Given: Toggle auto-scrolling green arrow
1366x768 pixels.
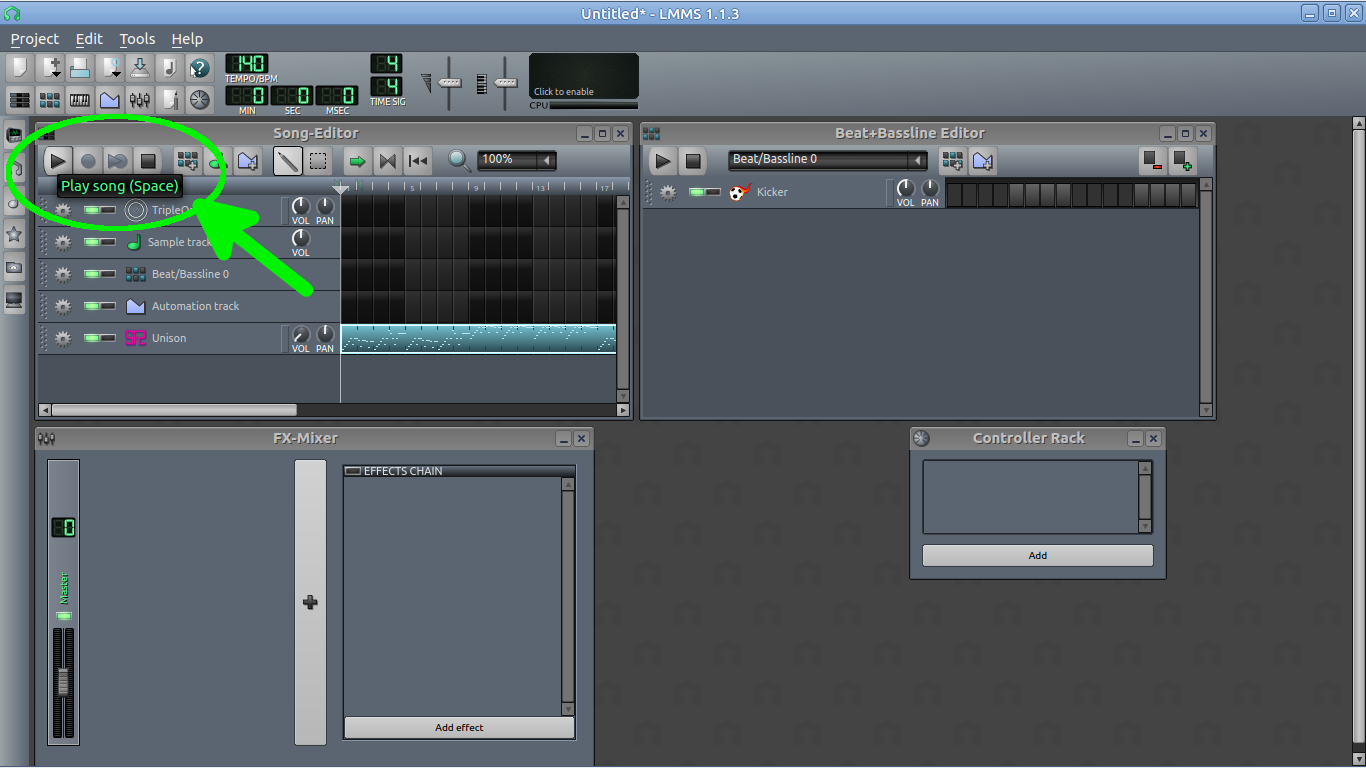Looking at the screenshot, I should 357,160.
